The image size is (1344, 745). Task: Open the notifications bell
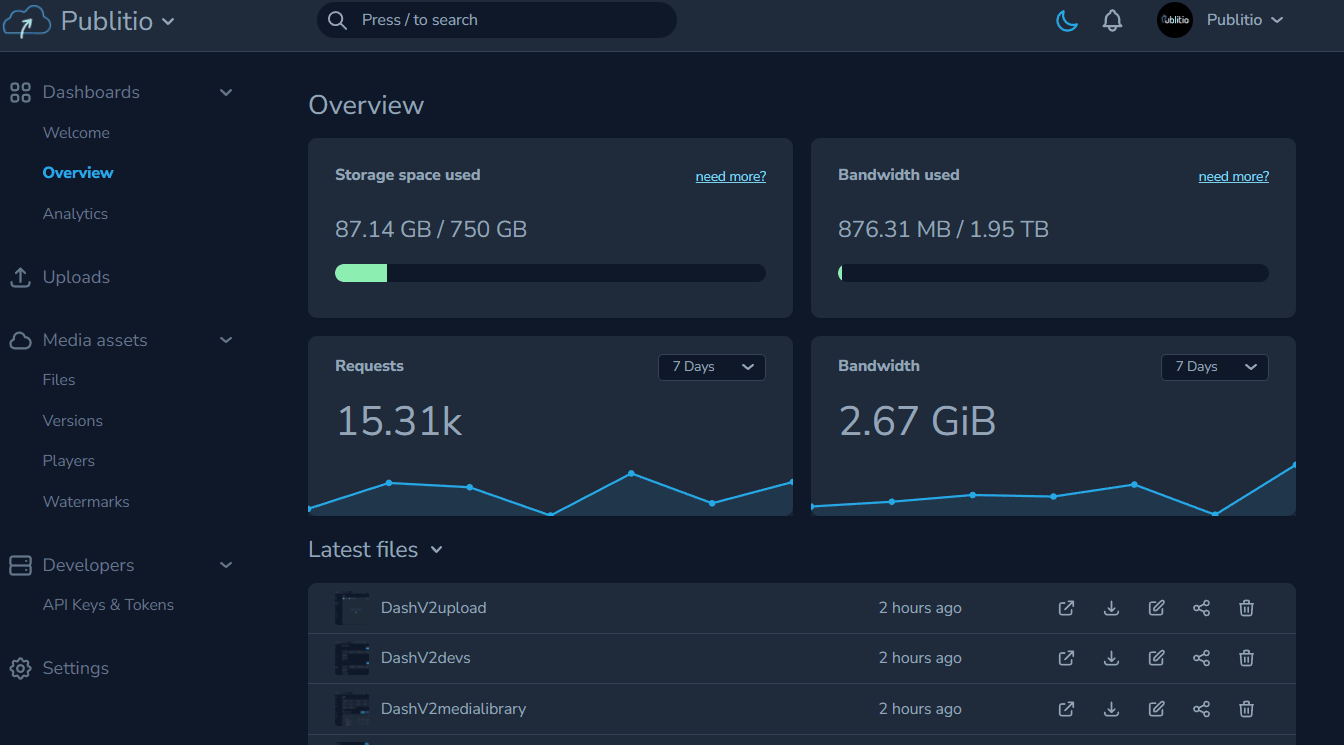coord(1112,20)
